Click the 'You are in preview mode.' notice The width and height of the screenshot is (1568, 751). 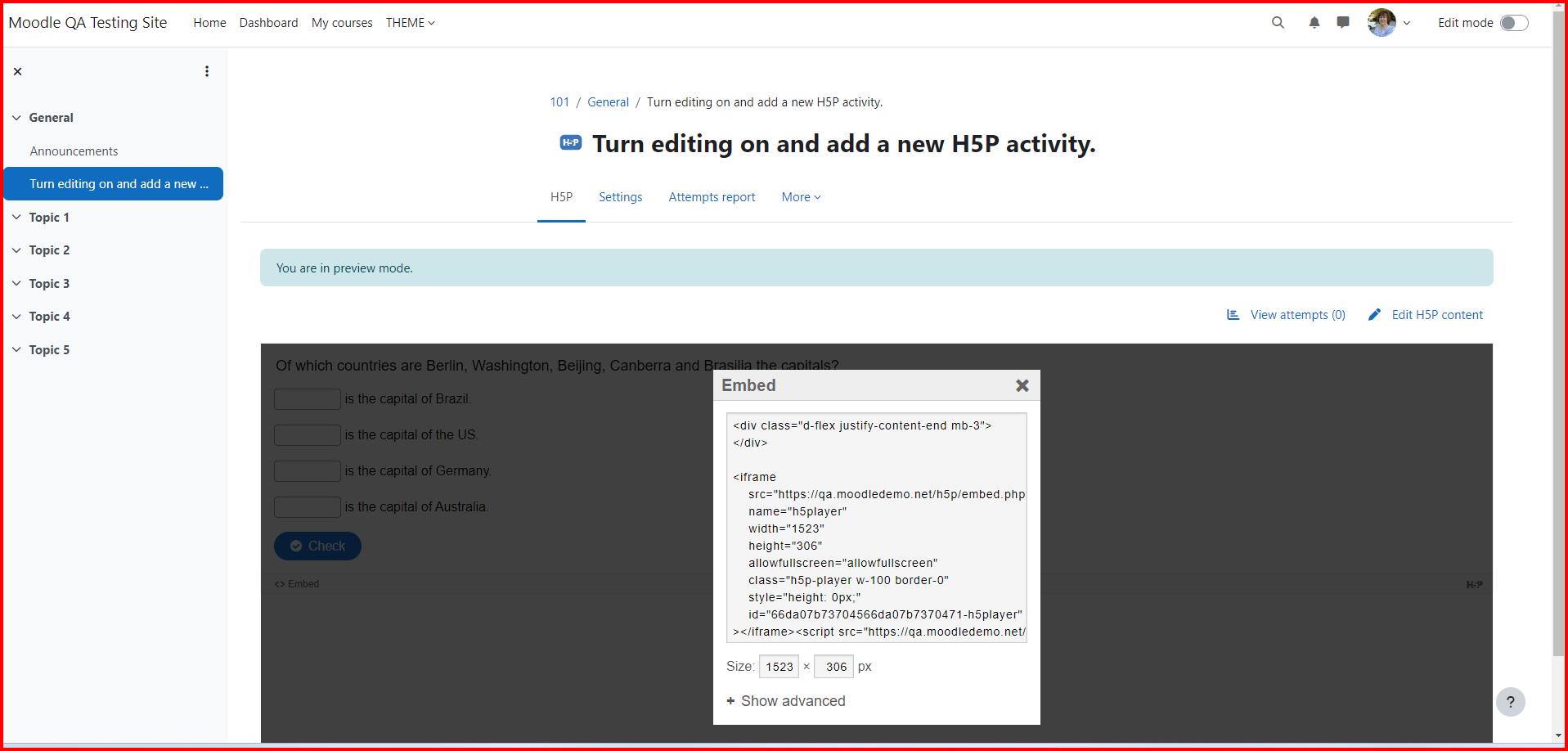pos(876,268)
